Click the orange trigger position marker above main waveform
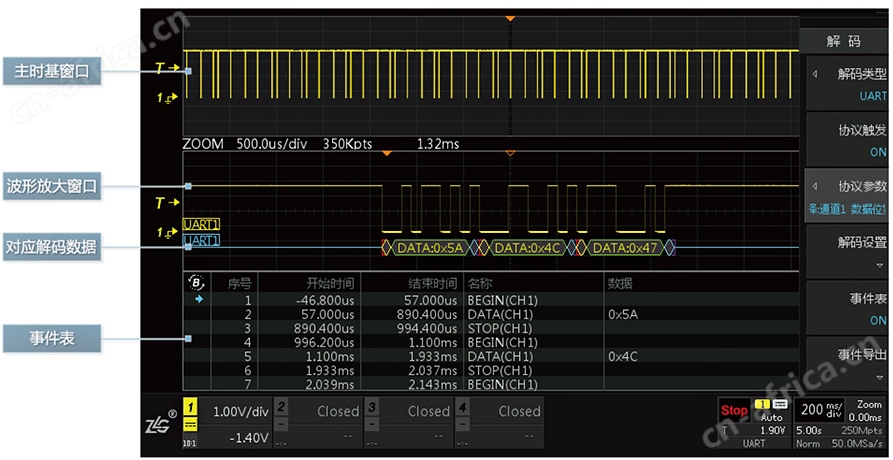 (510, 19)
